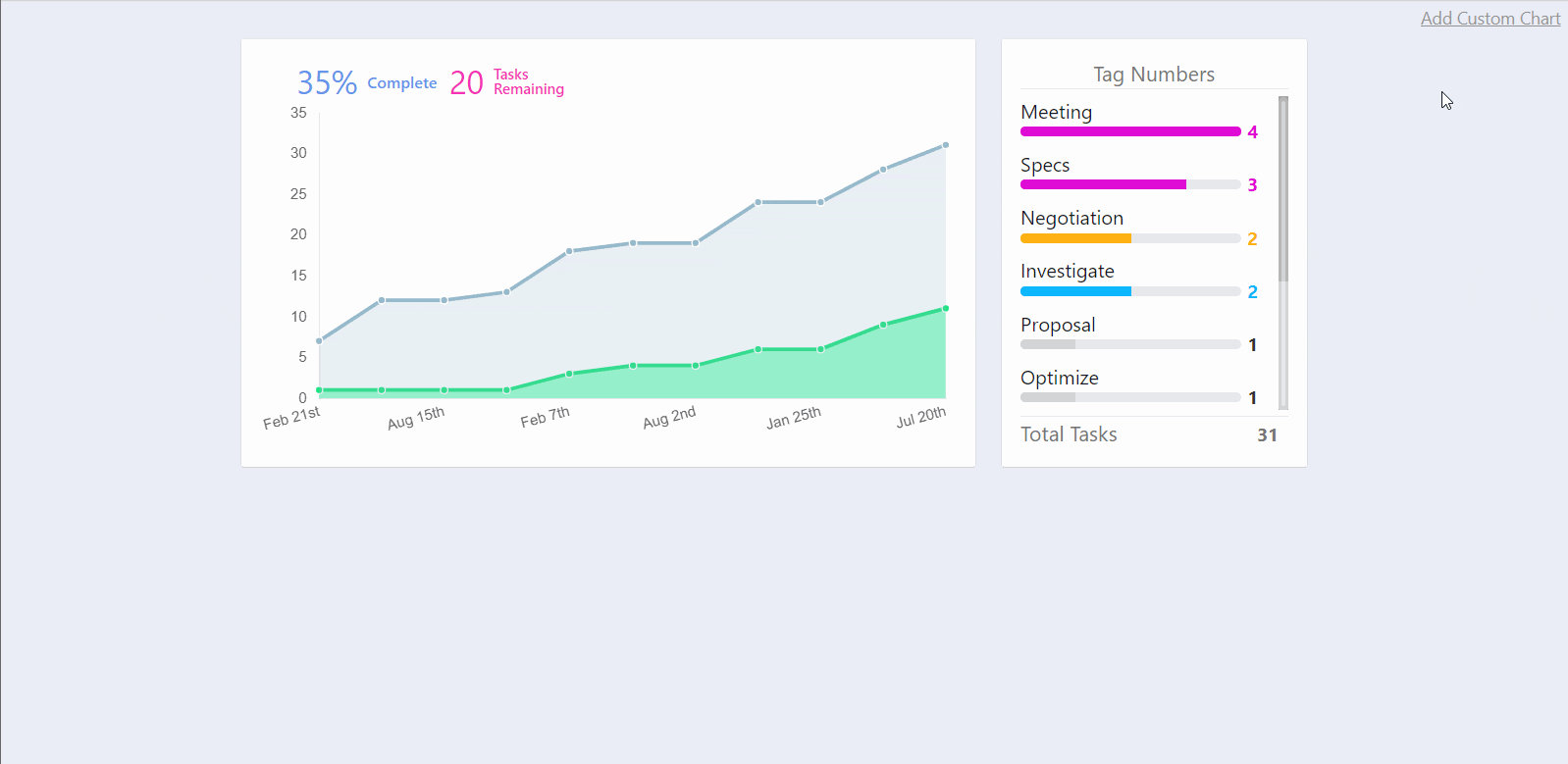This screenshot has height=764, width=1568.
Task: Click the Aug 15th axis label
Action: (416, 418)
